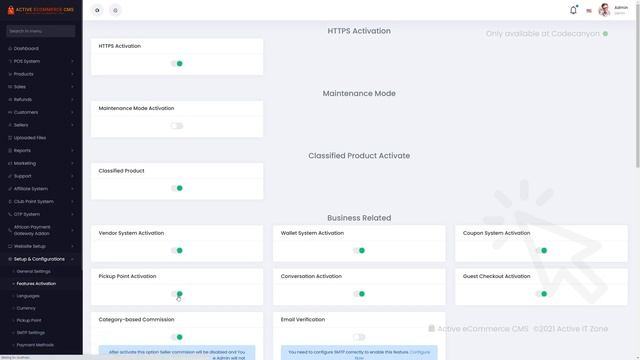Select Features Activation submenu item
The height and width of the screenshot is (360, 640).
point(36,284)
